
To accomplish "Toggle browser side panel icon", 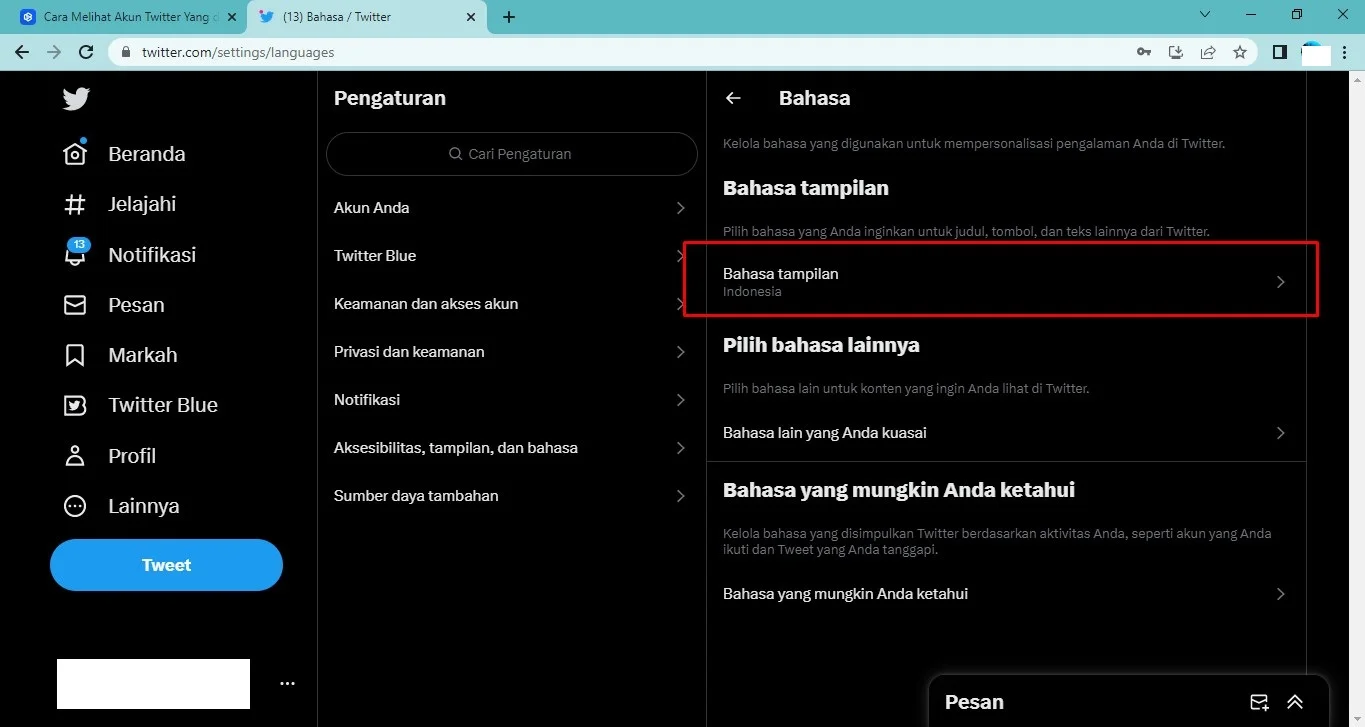I will click(1280, 52).
